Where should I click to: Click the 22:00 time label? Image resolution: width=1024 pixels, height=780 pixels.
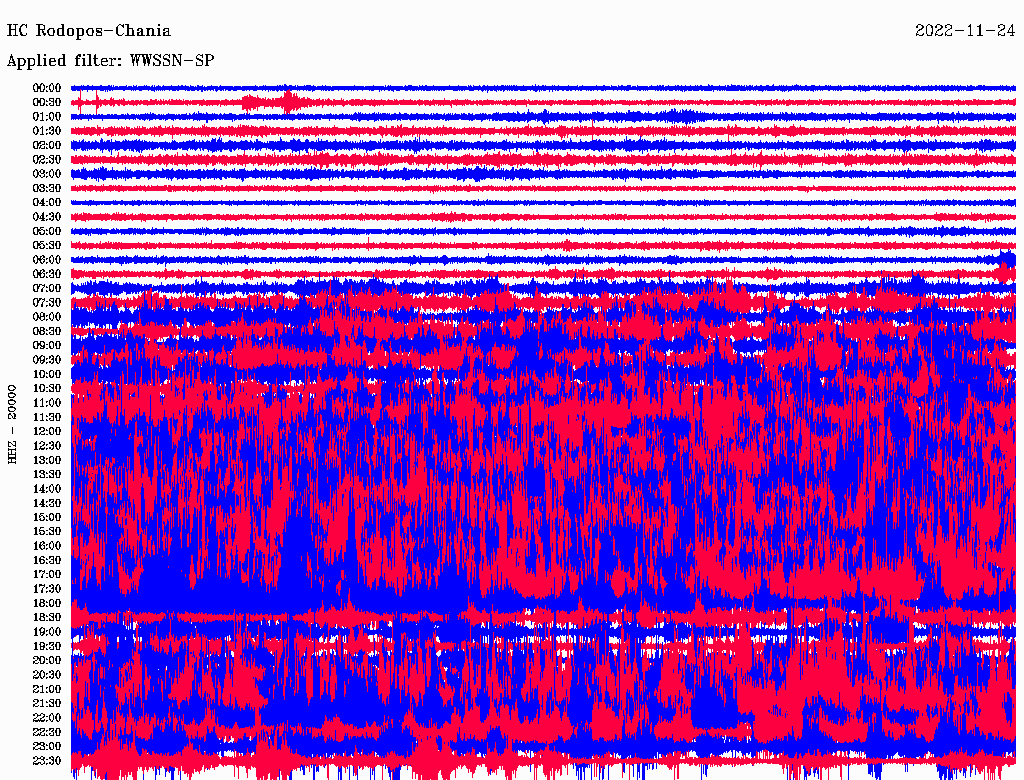tap(47, 718)
